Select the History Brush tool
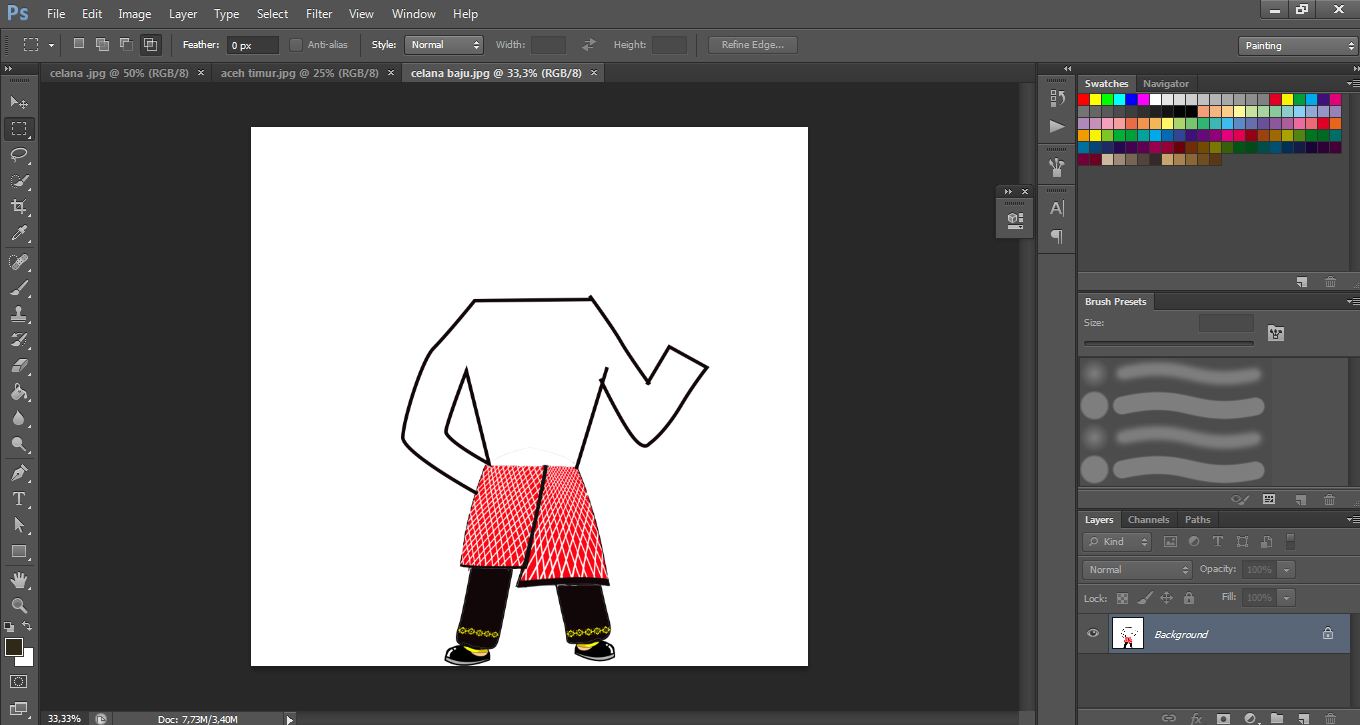Viewport: 1360px width, 725px height. tap(19, 340)
